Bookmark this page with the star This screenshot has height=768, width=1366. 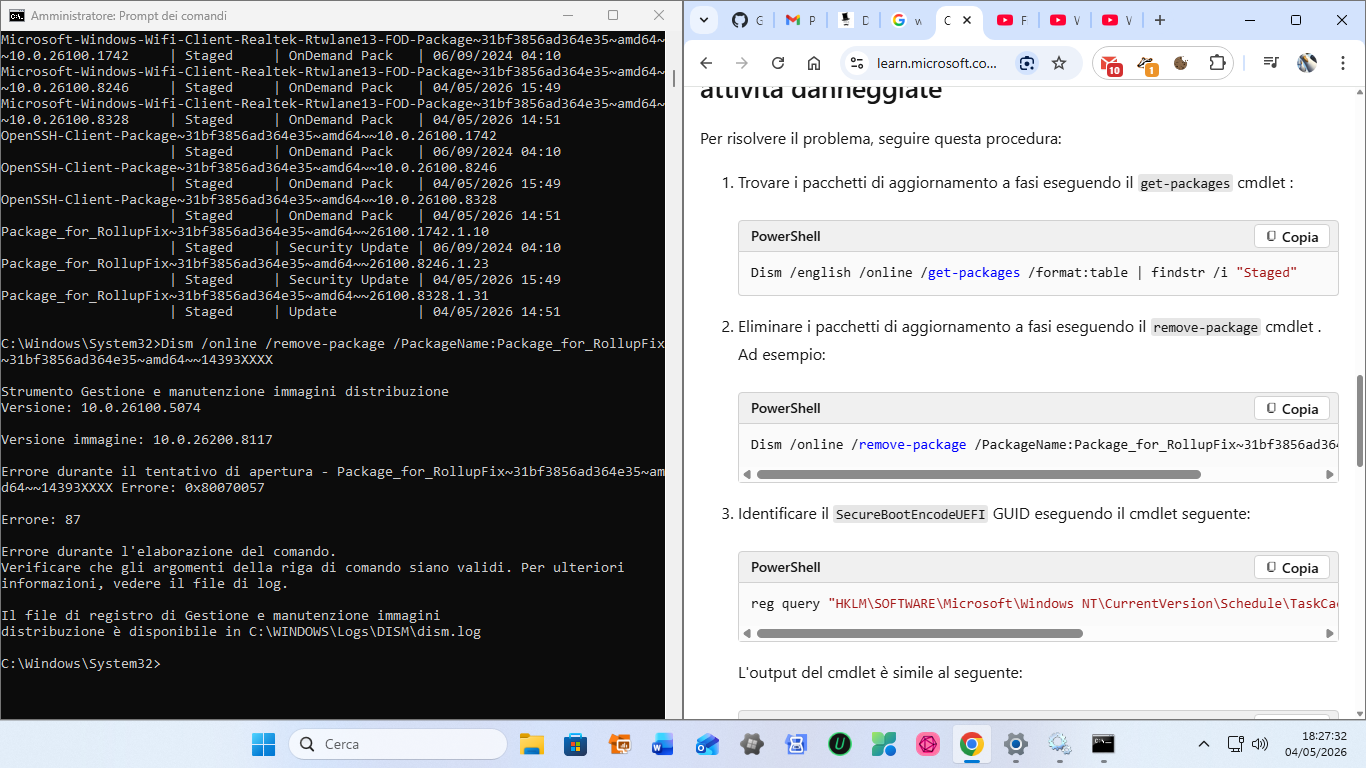[x=1059, y=63]
